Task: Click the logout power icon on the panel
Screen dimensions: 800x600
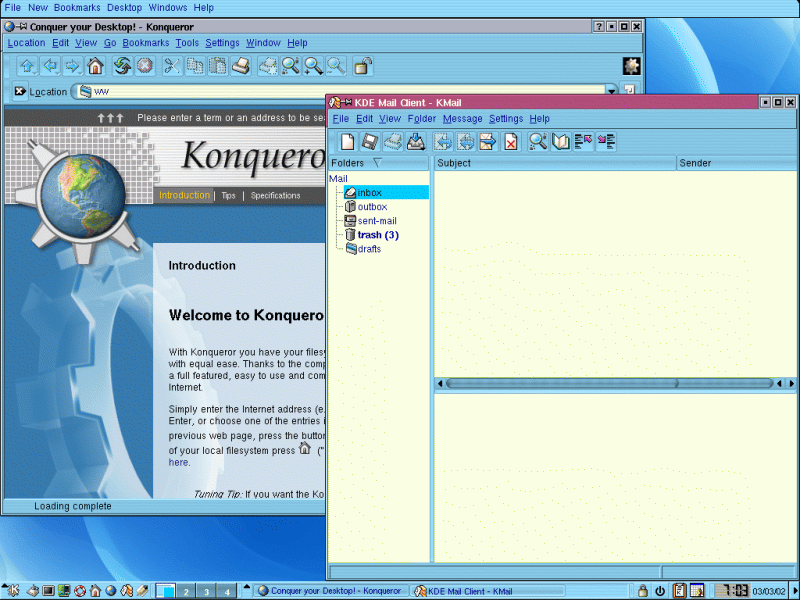Action: [x=660, y=591]
